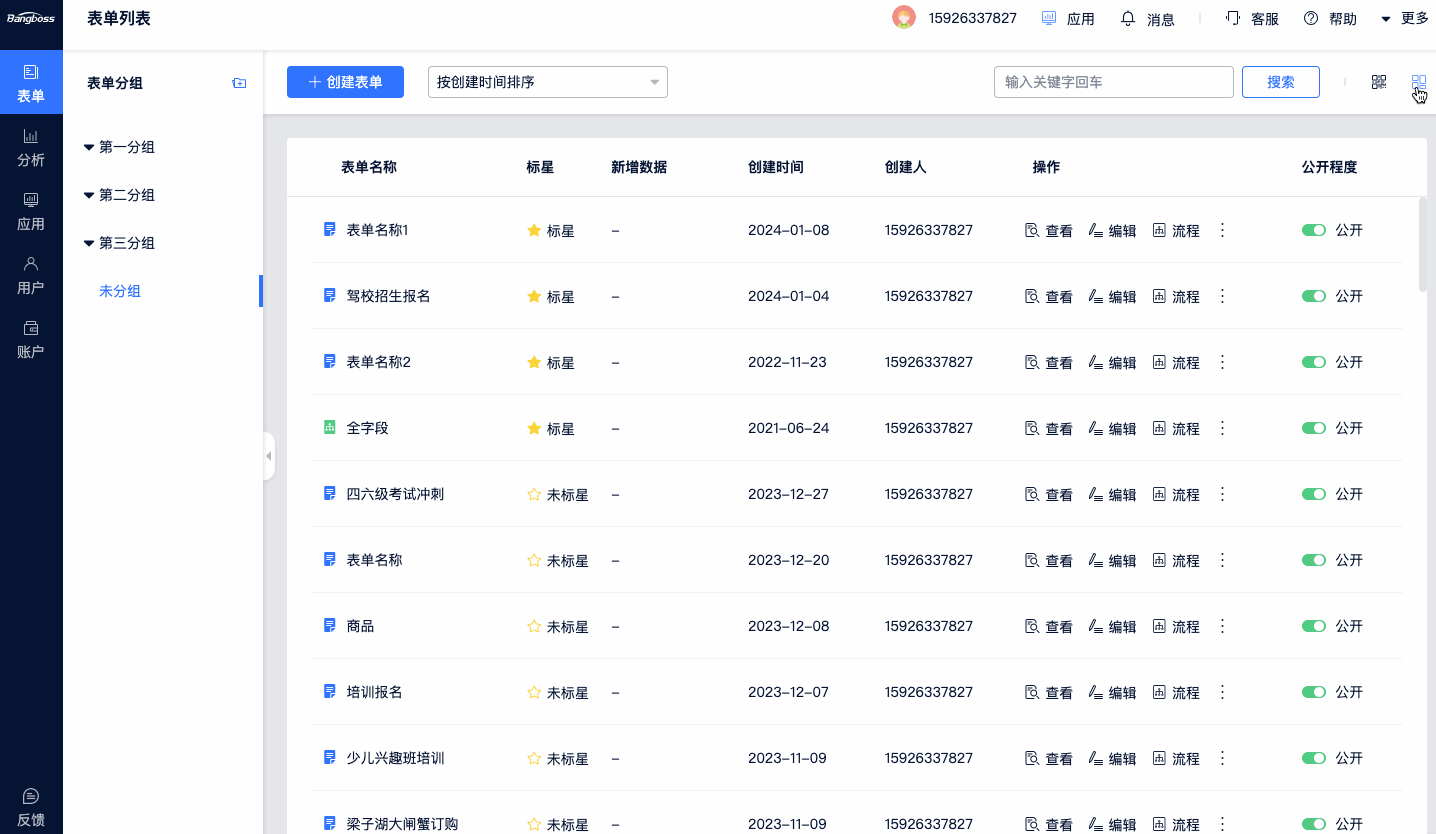Toggle public switch for 商品 form

pos(1313,626)
